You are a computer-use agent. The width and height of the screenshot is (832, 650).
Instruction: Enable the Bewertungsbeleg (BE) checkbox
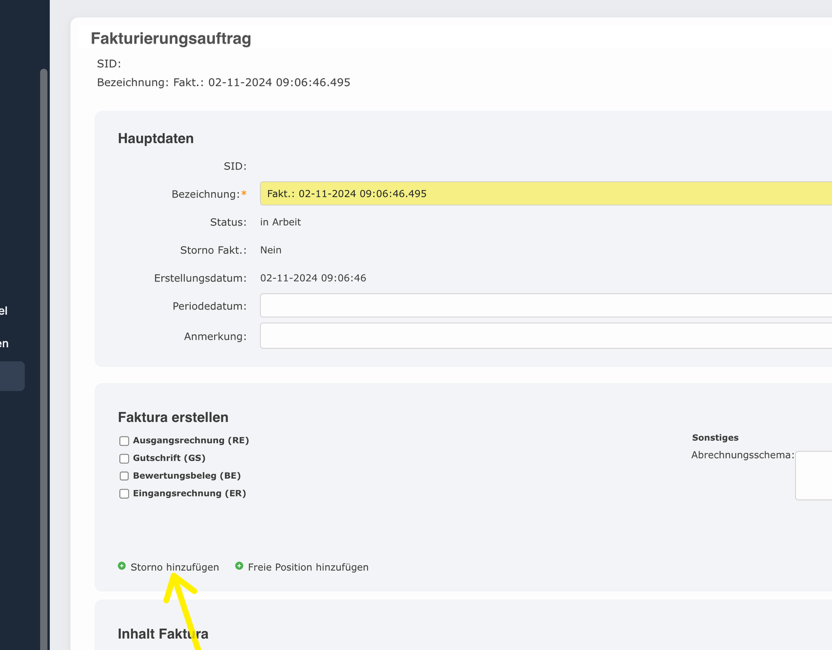click(x=124, y=475)
